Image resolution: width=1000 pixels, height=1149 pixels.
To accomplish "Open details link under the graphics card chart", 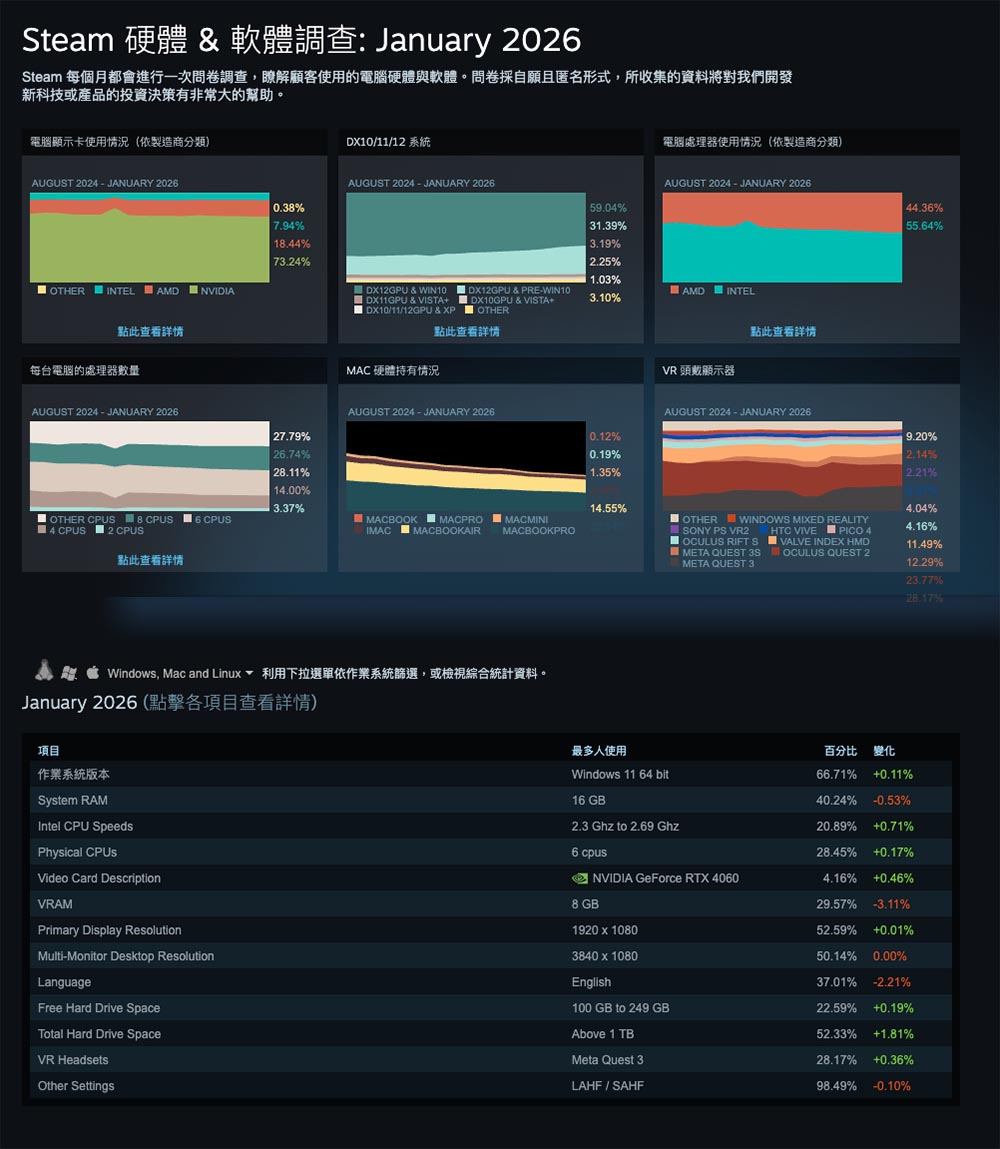I will point(150,331).
